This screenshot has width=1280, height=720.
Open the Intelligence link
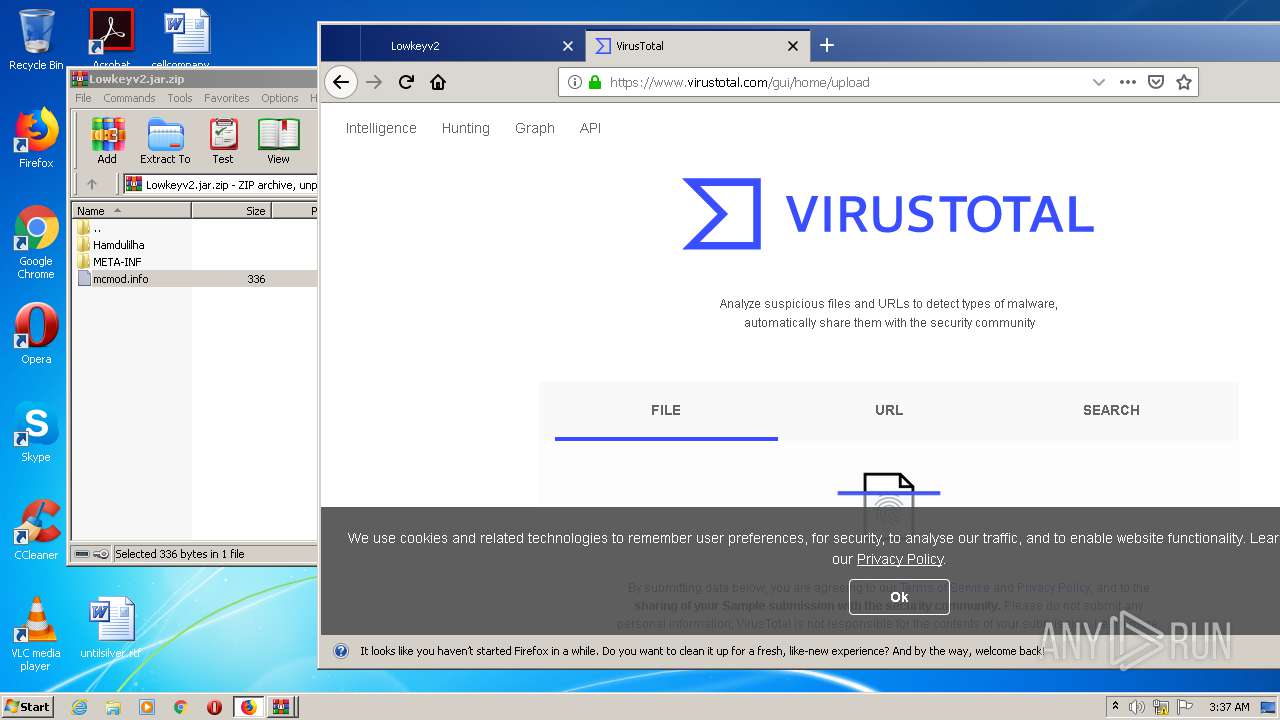381,128
